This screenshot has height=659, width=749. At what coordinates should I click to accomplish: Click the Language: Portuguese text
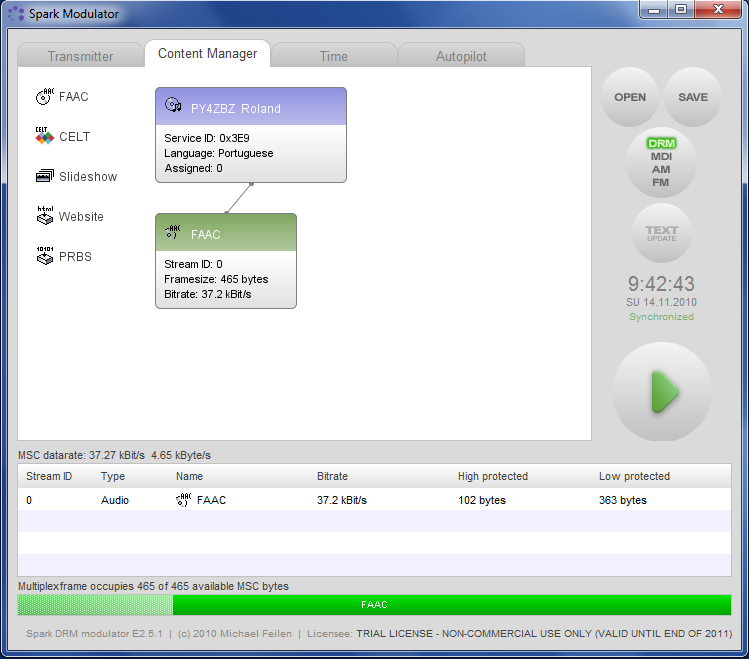click(x=218, y=153)
